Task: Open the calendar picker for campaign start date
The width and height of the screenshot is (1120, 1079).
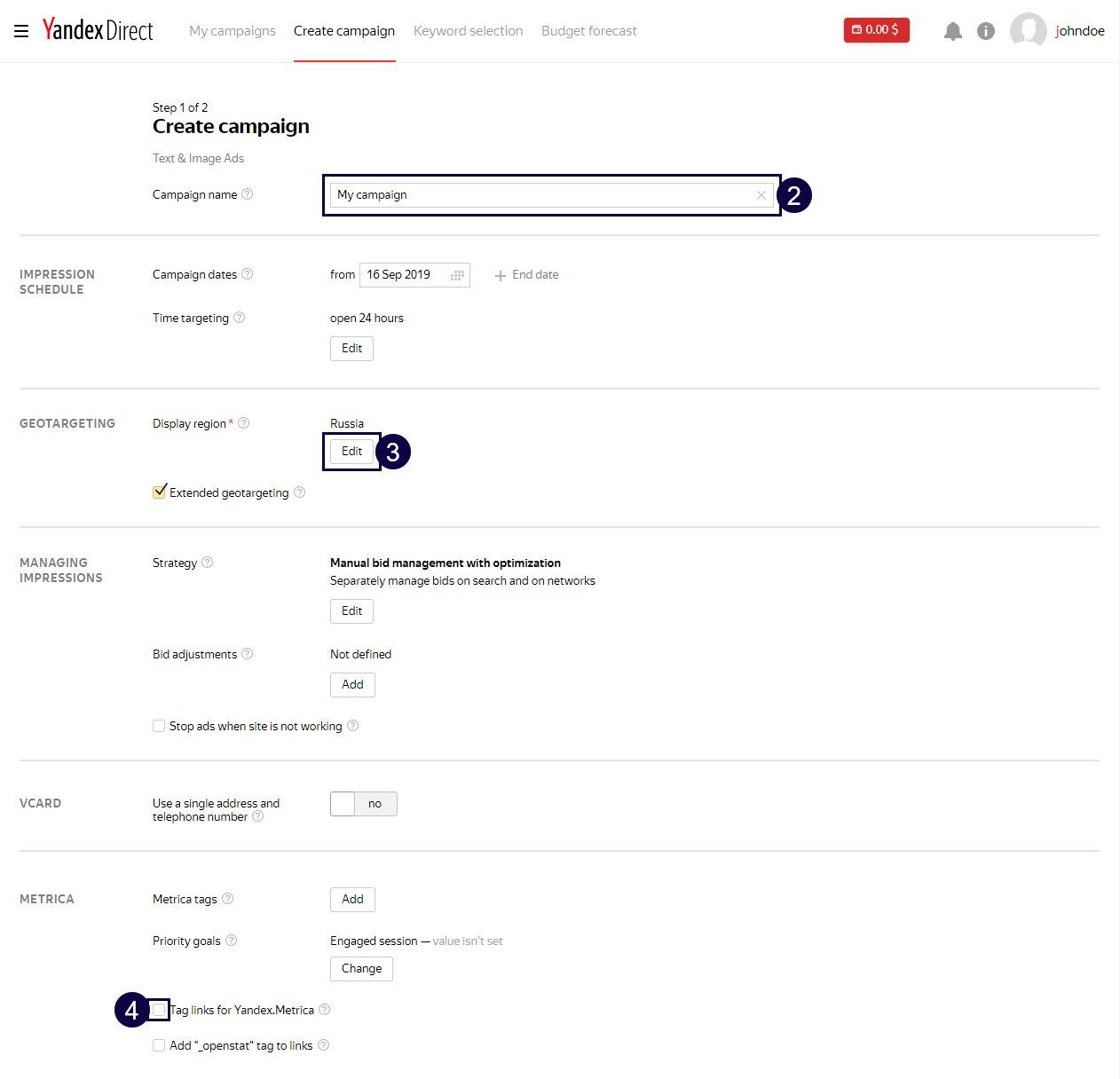Action: pyautogui.click(x=457, y=275)
